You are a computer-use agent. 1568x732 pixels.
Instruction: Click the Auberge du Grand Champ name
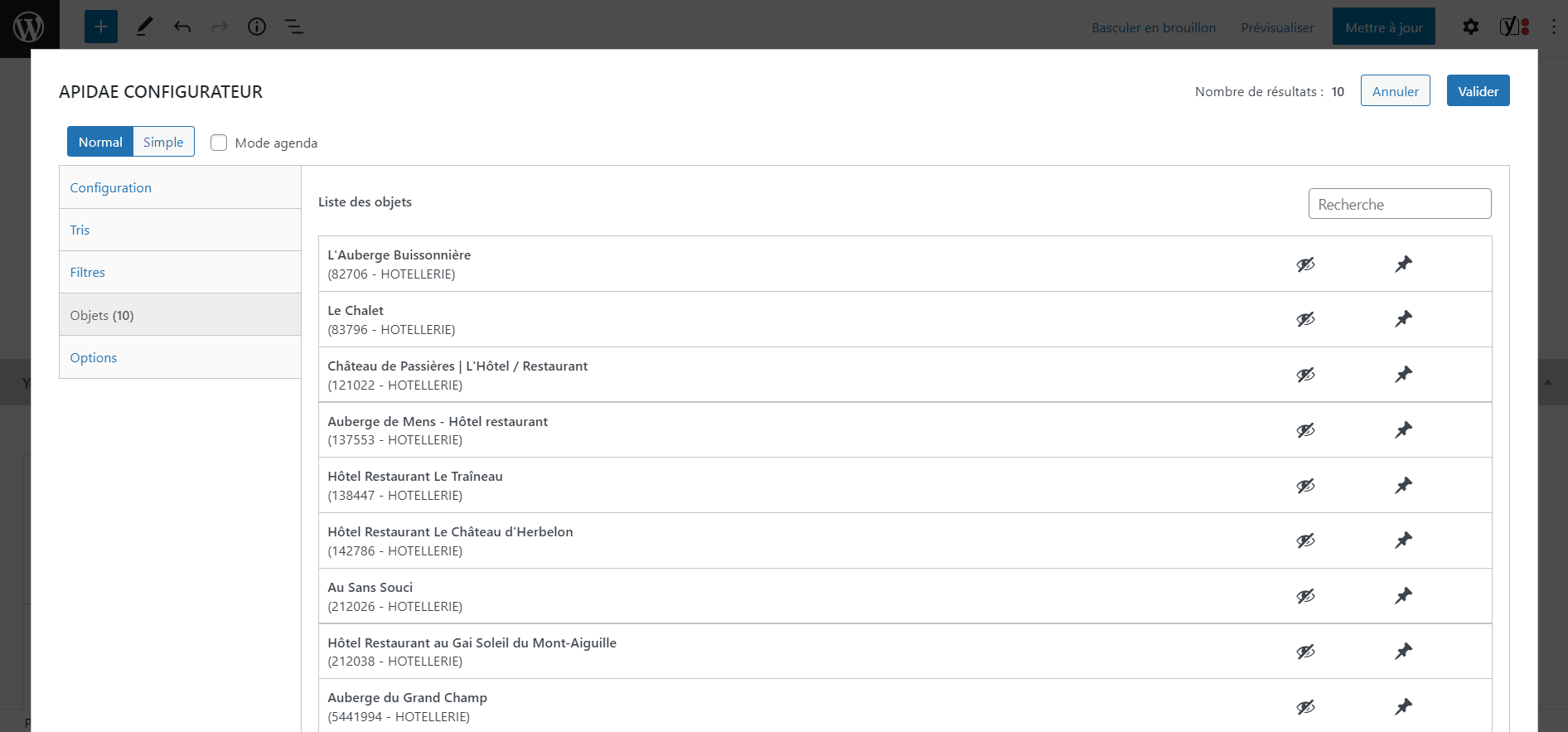(x=408, y=697)
